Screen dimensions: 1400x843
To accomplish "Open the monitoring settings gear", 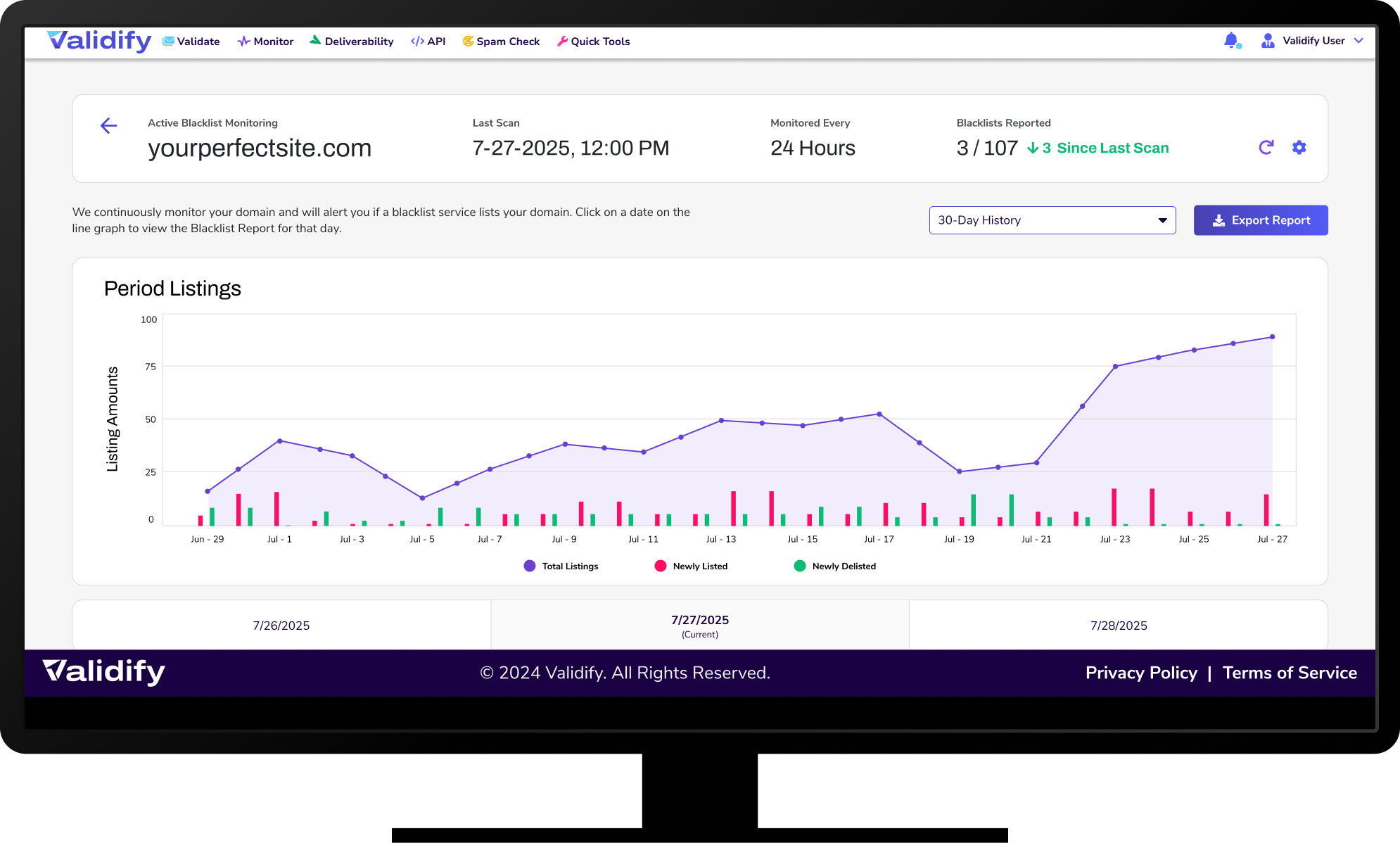I will [1299, 148].
